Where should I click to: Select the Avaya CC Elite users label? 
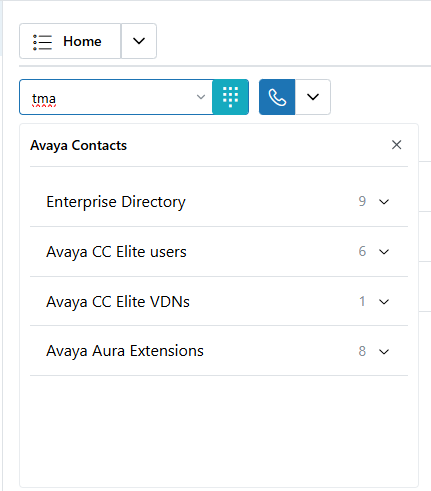pyautogui.click(x=116, y=252)
